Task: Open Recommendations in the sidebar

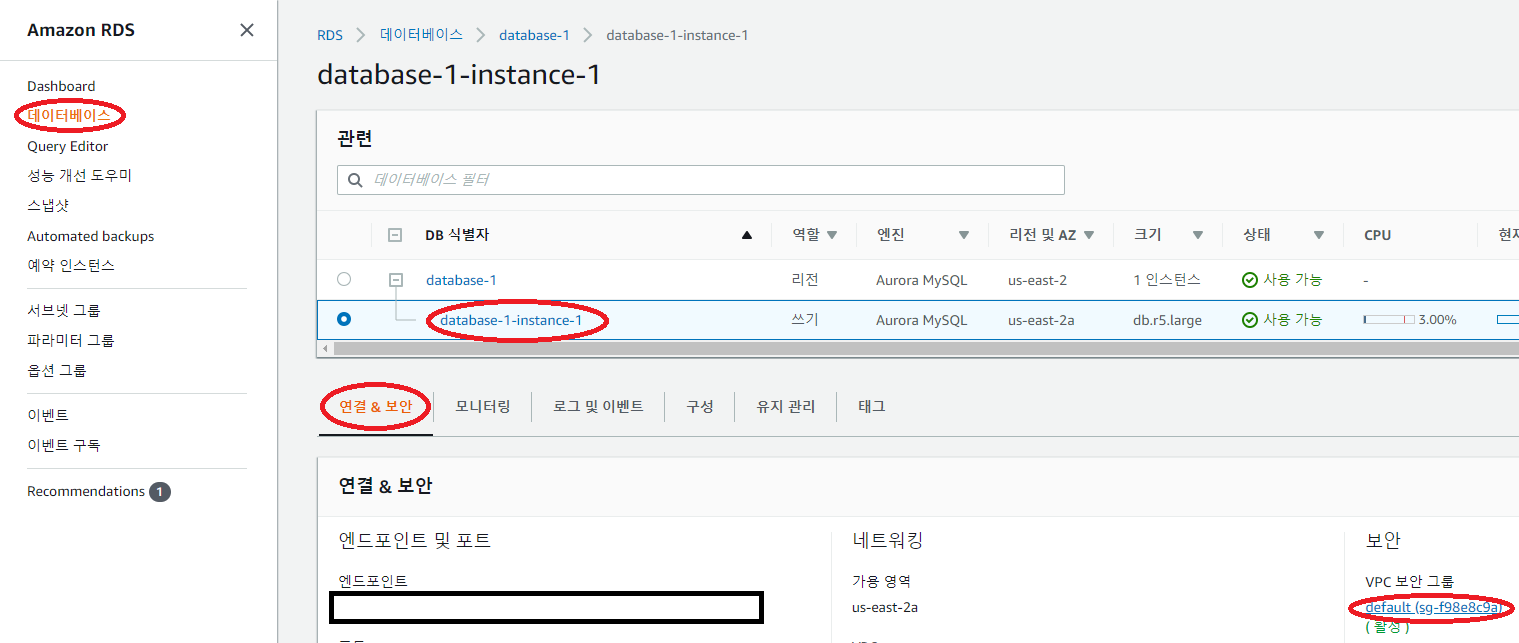Action: [x=86, y=491]
